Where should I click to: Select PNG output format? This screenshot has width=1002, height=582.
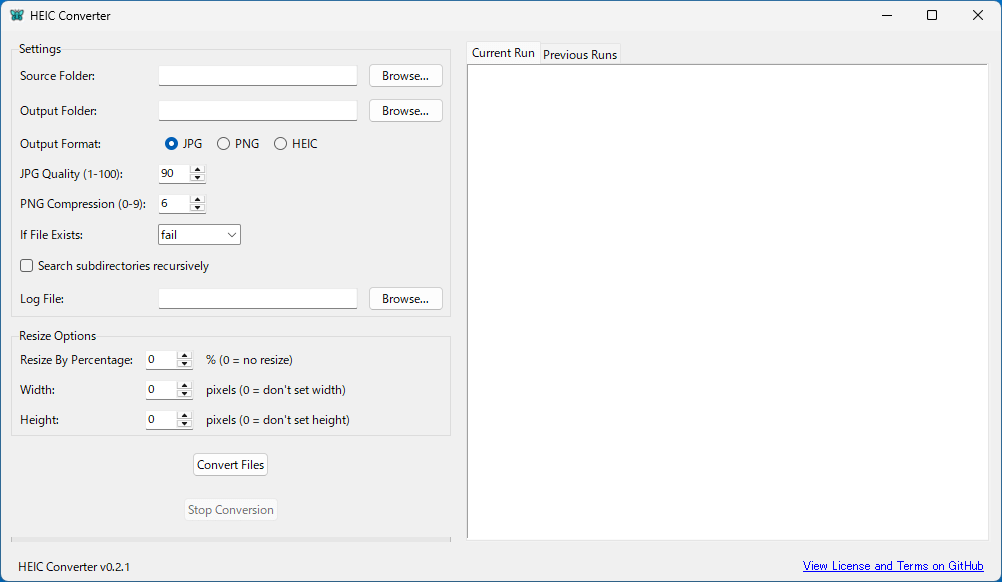(224, 144)
